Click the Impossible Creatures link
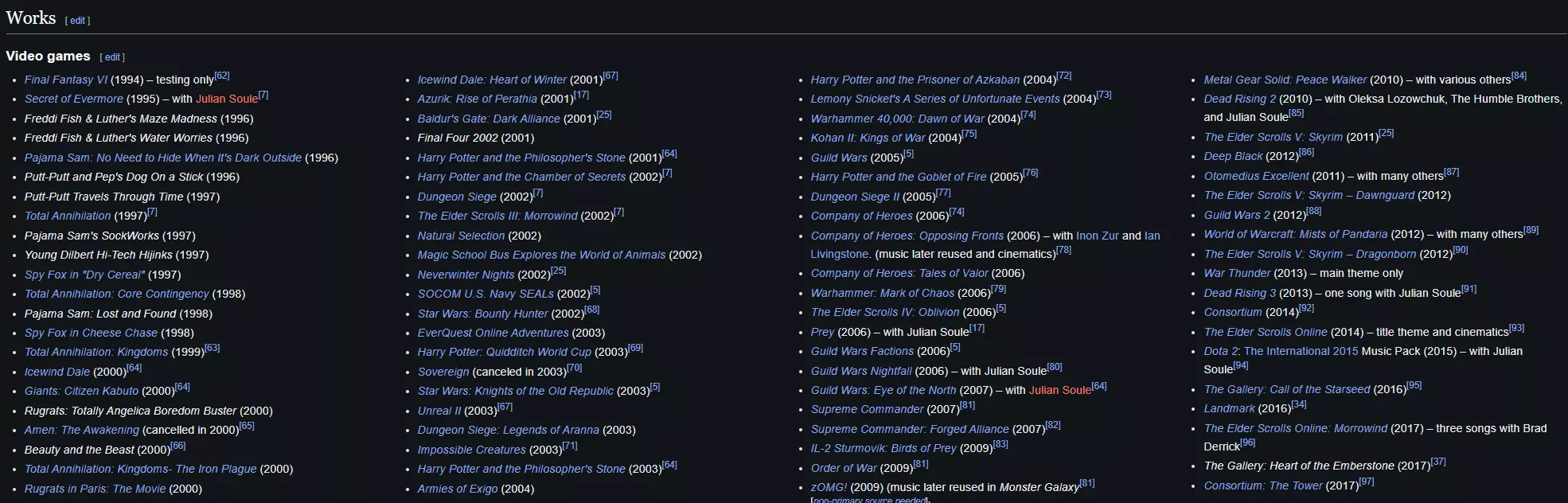Viewport: 1568px width, 503px height. pyautogui.click(x=472, y=450)
